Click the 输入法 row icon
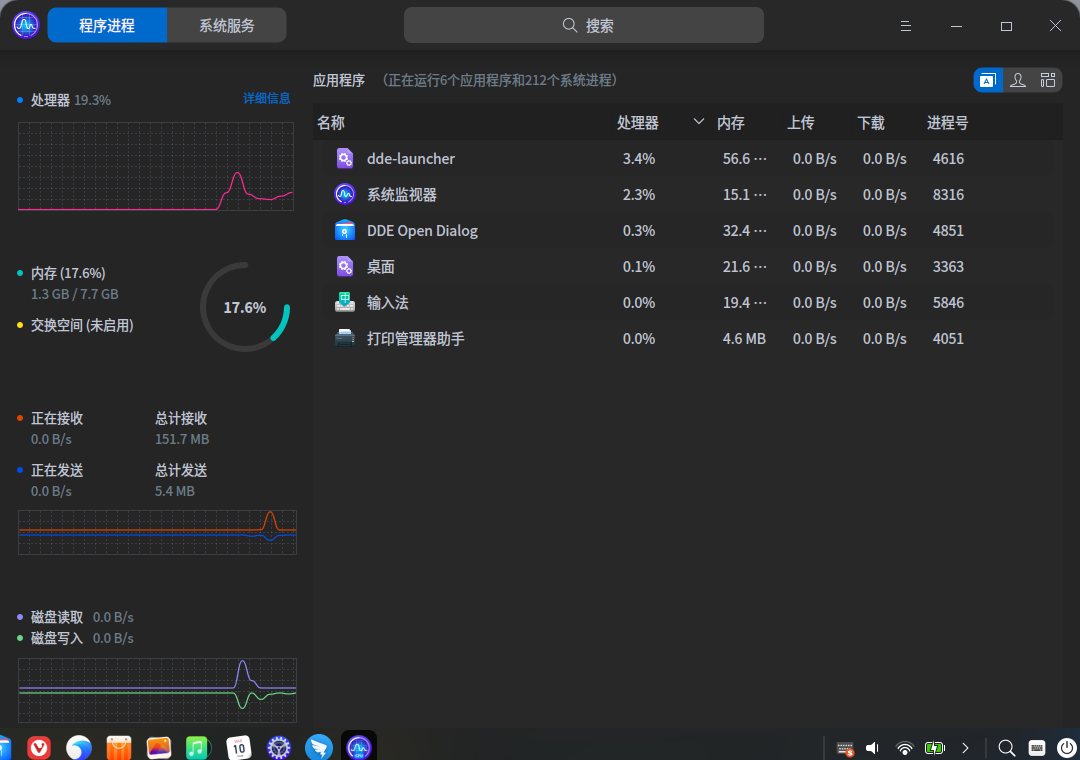This screenshot has height=760, width=1080. tap(345, 302)
